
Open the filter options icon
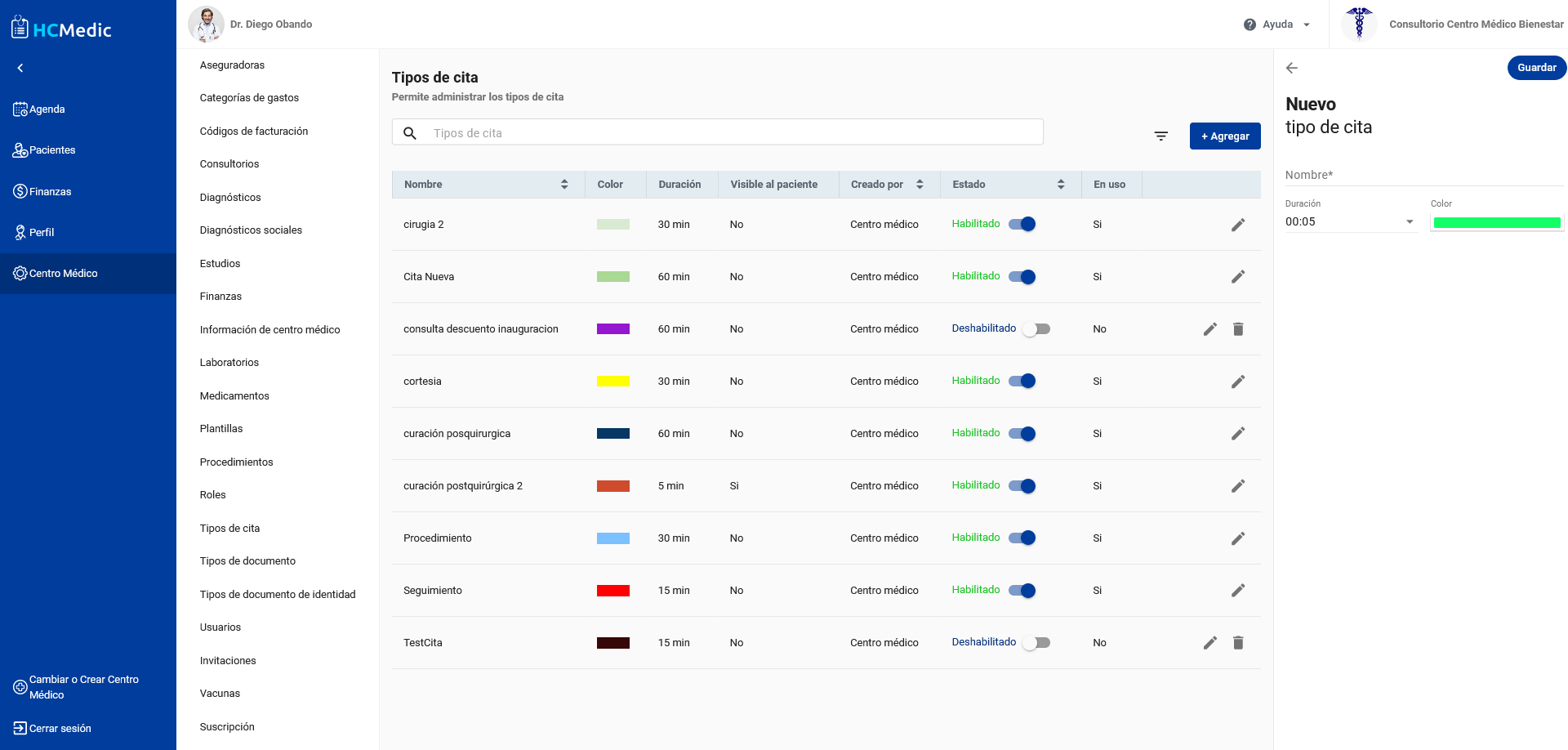point(1160,136)
